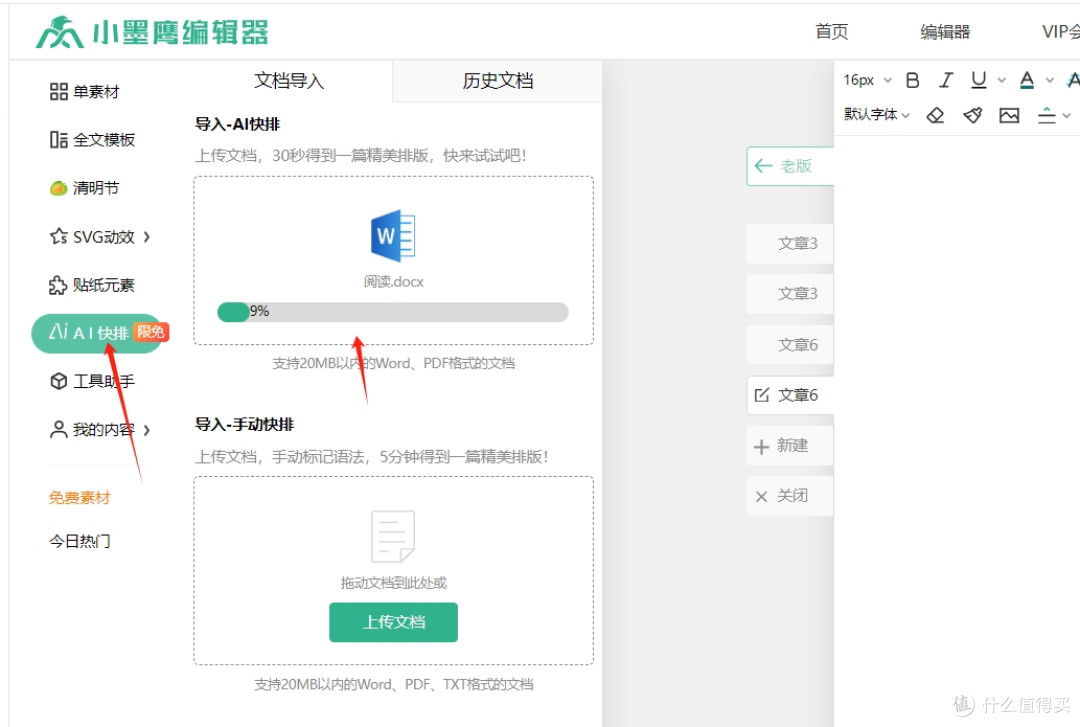Open the font color dropdown arrow
The image size is (1080, 727).
(1050, 81)
